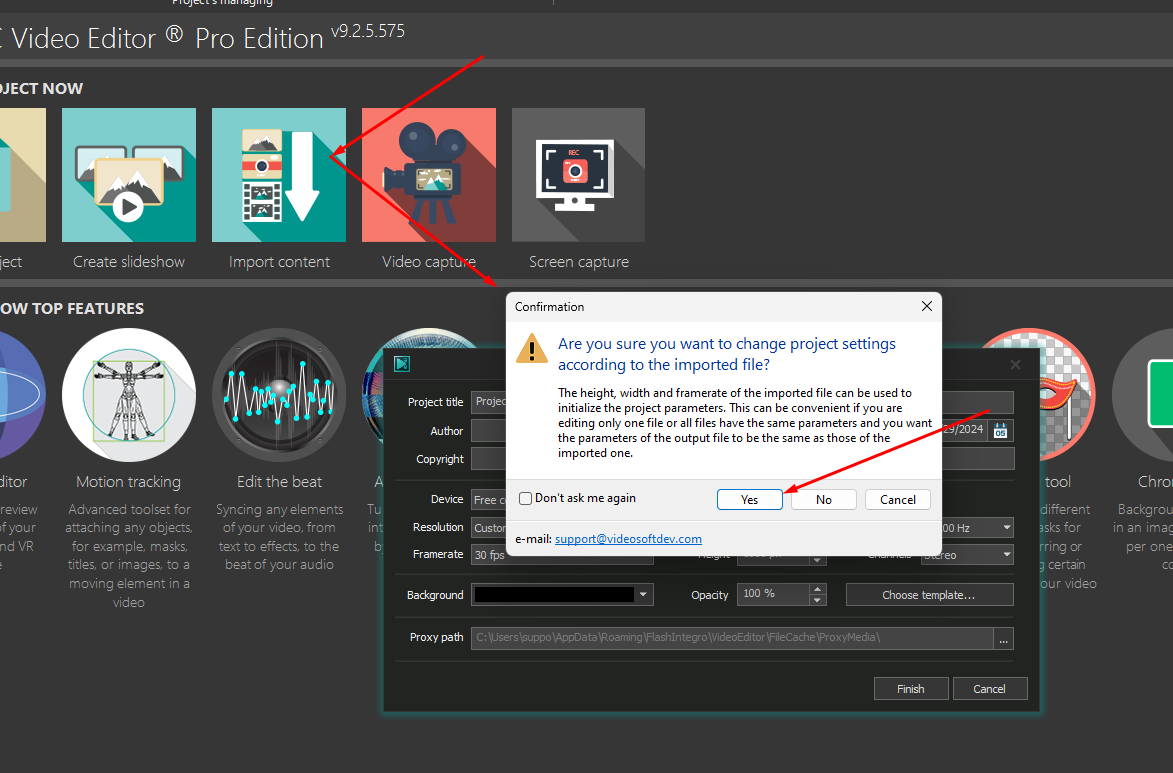The image size is (1173, 773).
Task: Click the Finish button
Action: tap(911, 688)
